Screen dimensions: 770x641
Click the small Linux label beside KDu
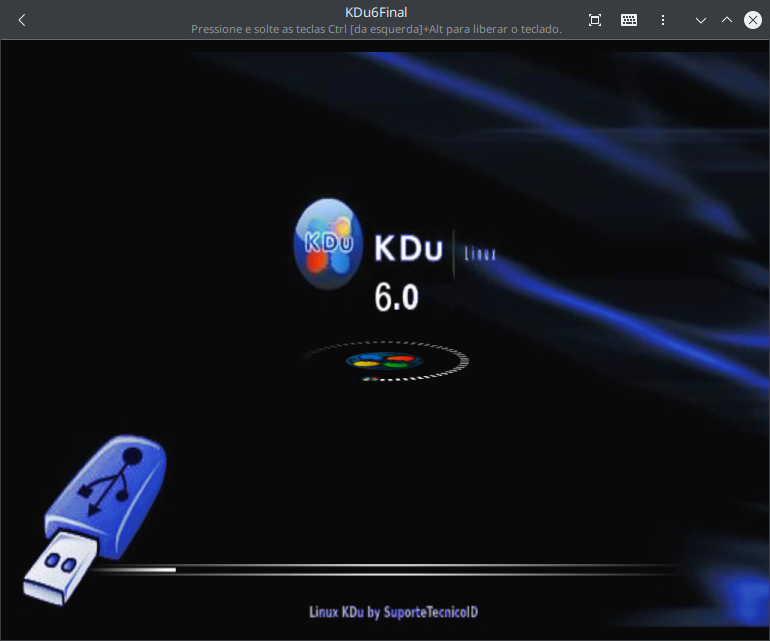pyautogui.click(x=480, y=255)
